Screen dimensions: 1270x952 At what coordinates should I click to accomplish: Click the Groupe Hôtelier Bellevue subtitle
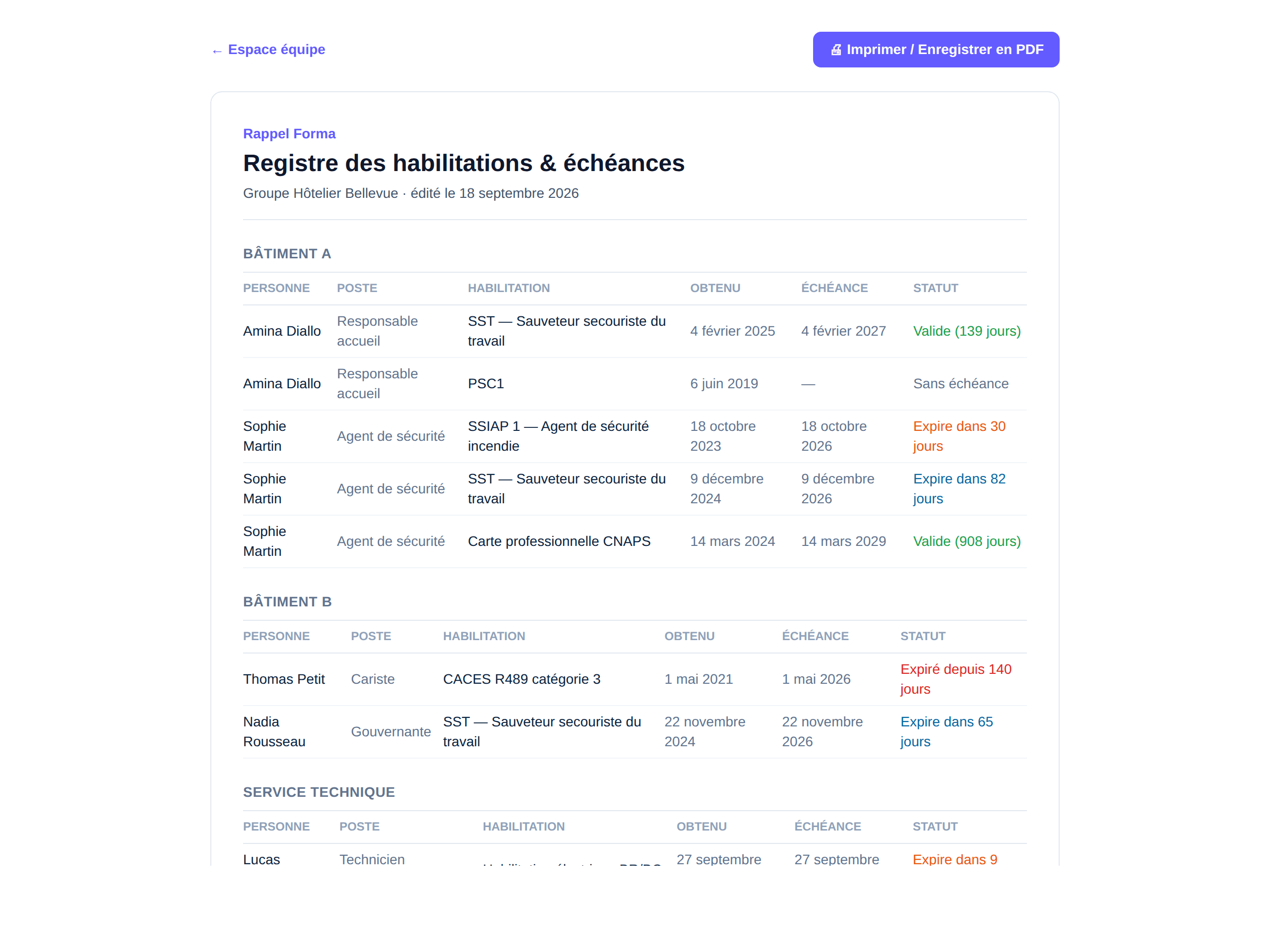(410, 193)
